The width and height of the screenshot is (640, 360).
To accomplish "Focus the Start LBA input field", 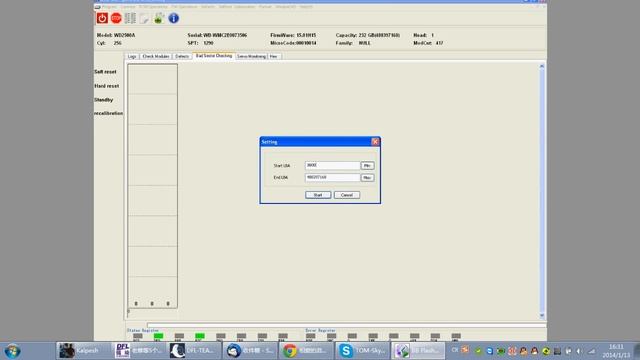I will (x=332, y=165).
